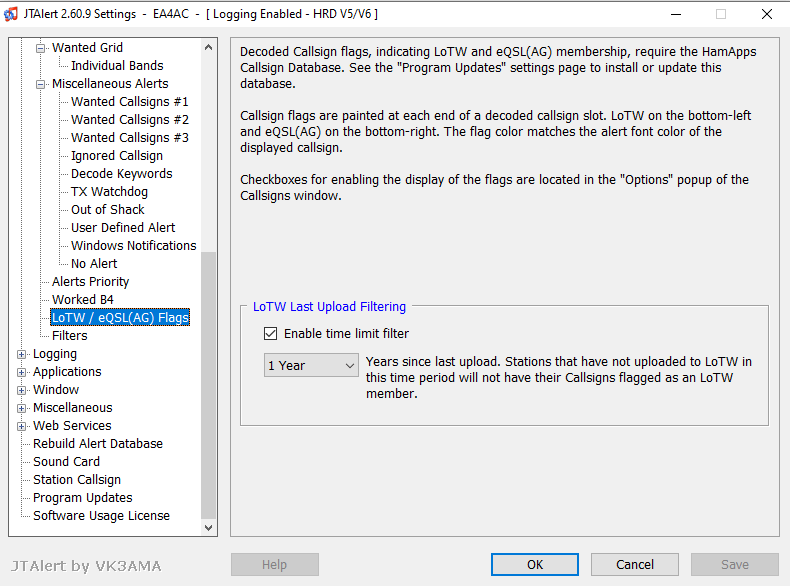
Task: Click tree scrollbar down arrow
Action: (209, 528)
